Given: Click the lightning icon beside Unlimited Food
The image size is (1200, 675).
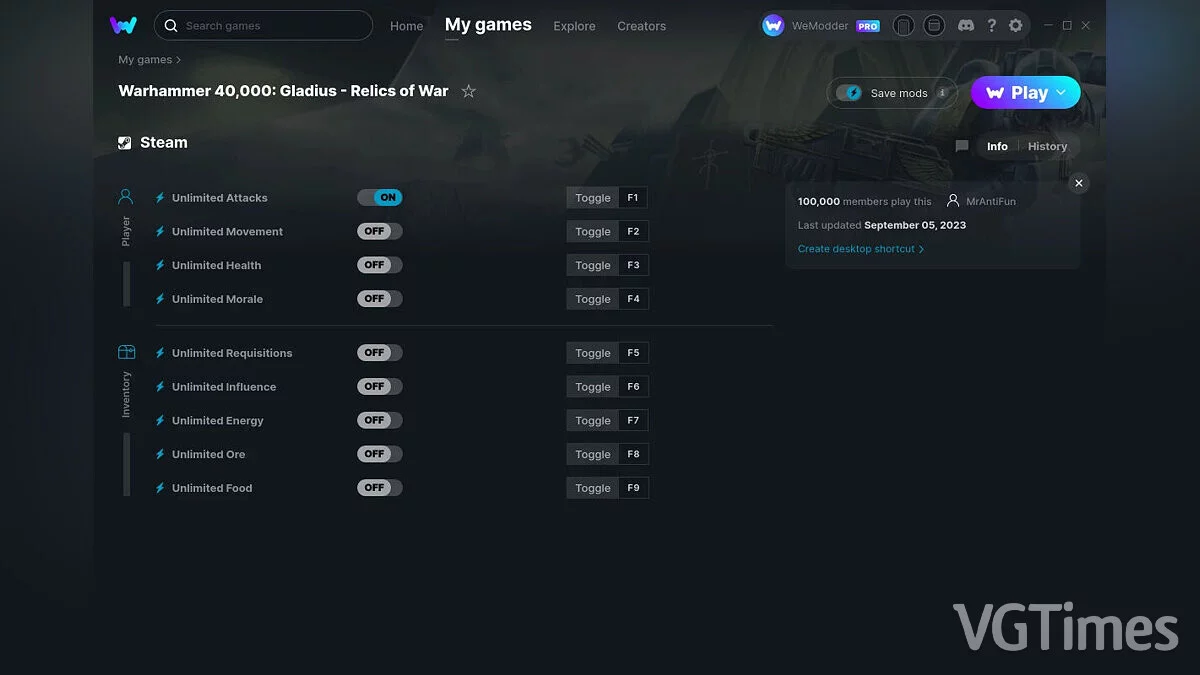Looking at the screenshot, I should point(160,488).
